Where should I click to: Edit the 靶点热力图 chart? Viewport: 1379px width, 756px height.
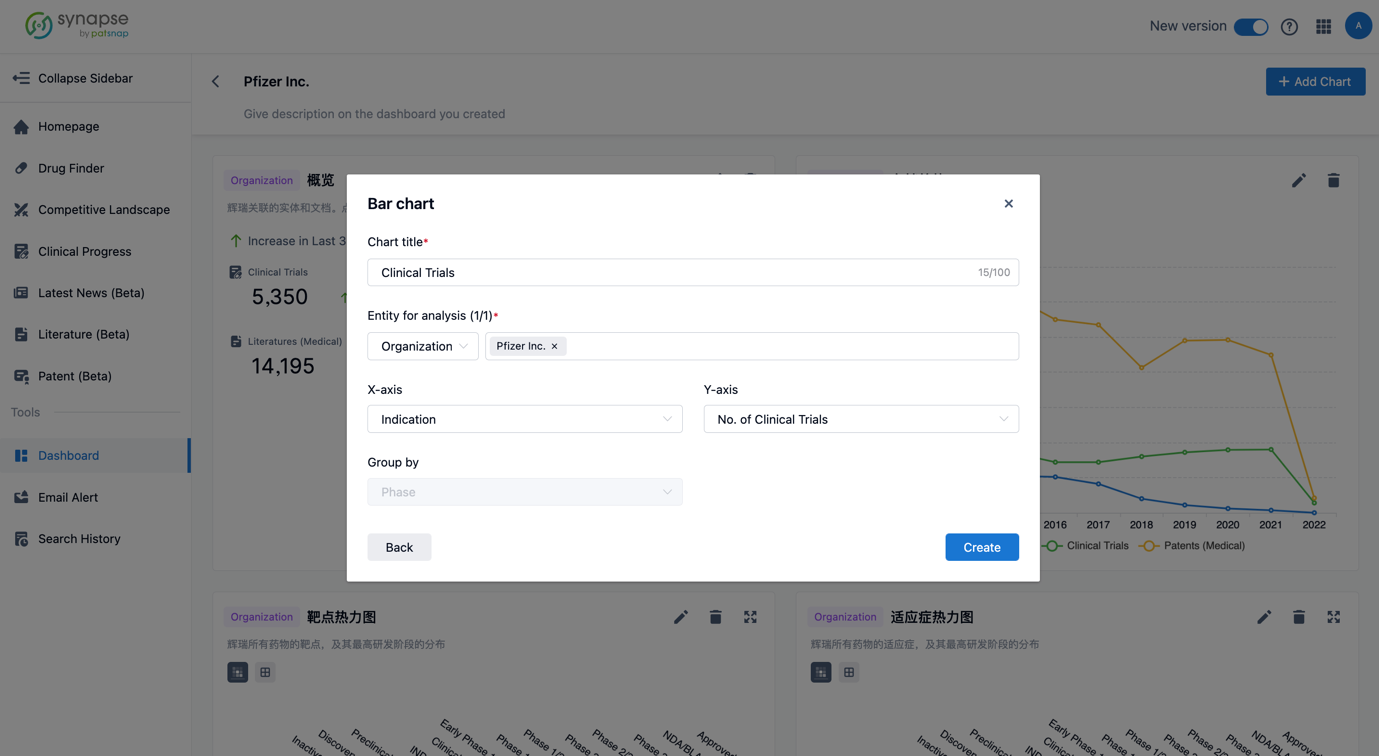(680, 617)
